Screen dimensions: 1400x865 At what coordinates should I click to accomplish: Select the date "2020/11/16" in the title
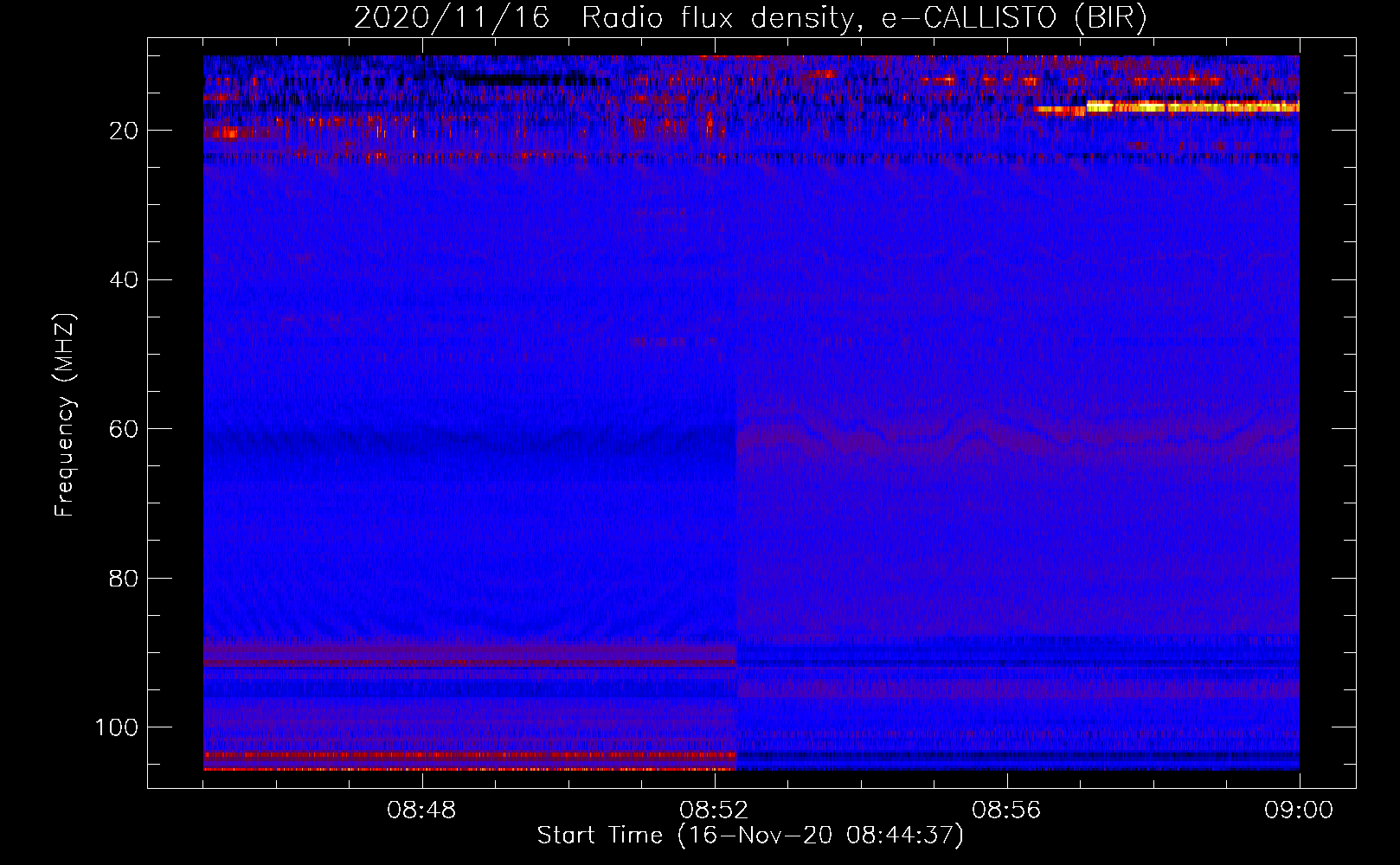tap(452, 18)
